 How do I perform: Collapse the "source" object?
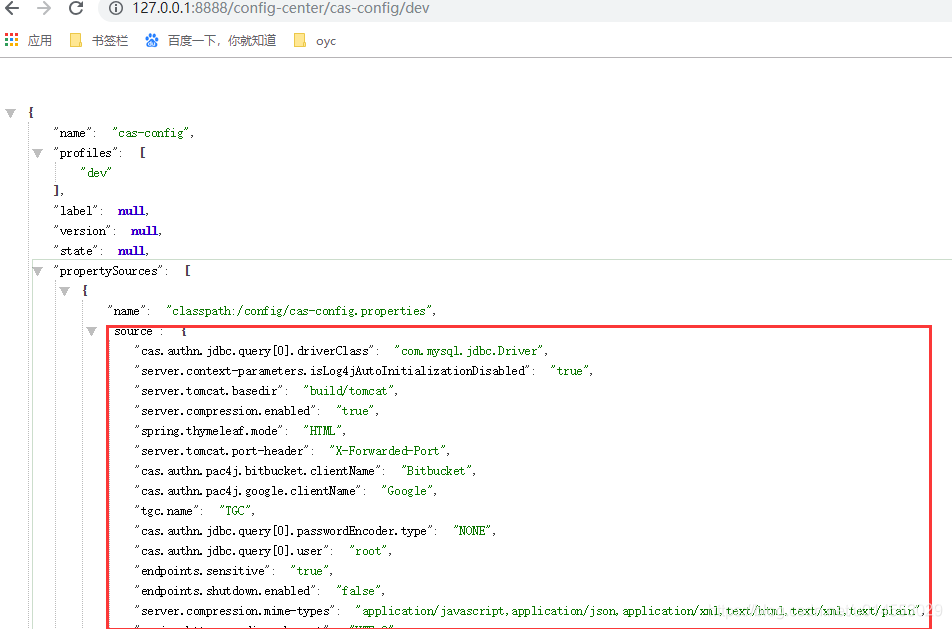tap(92, 331)
